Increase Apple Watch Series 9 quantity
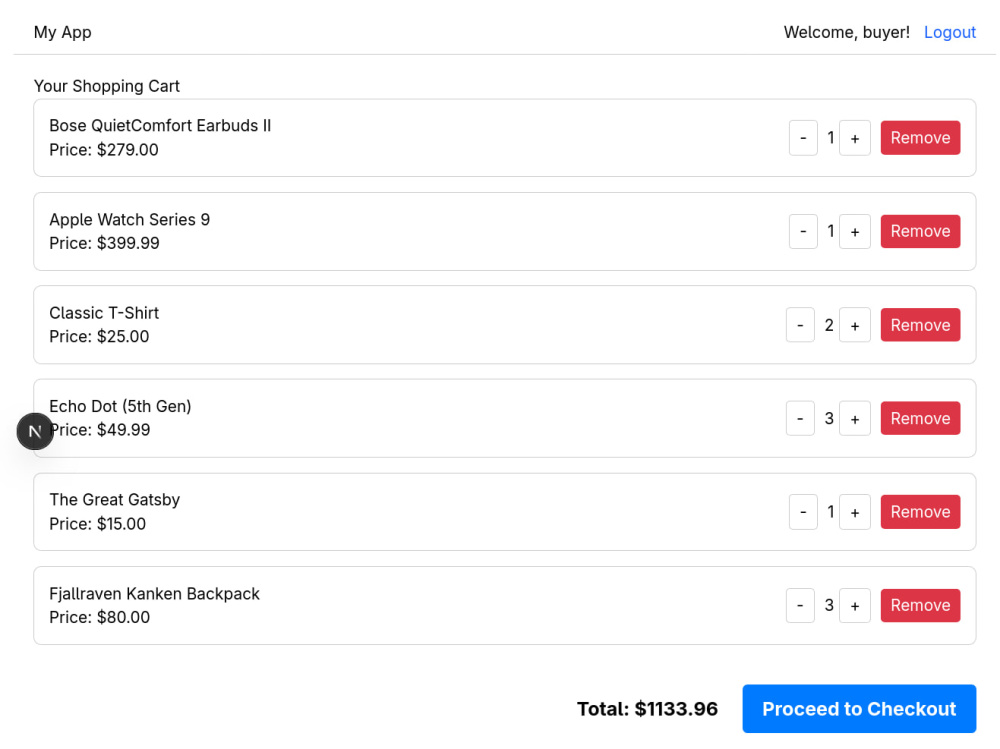This screenshot has height=749, width=1000. (x=855, y=232)
